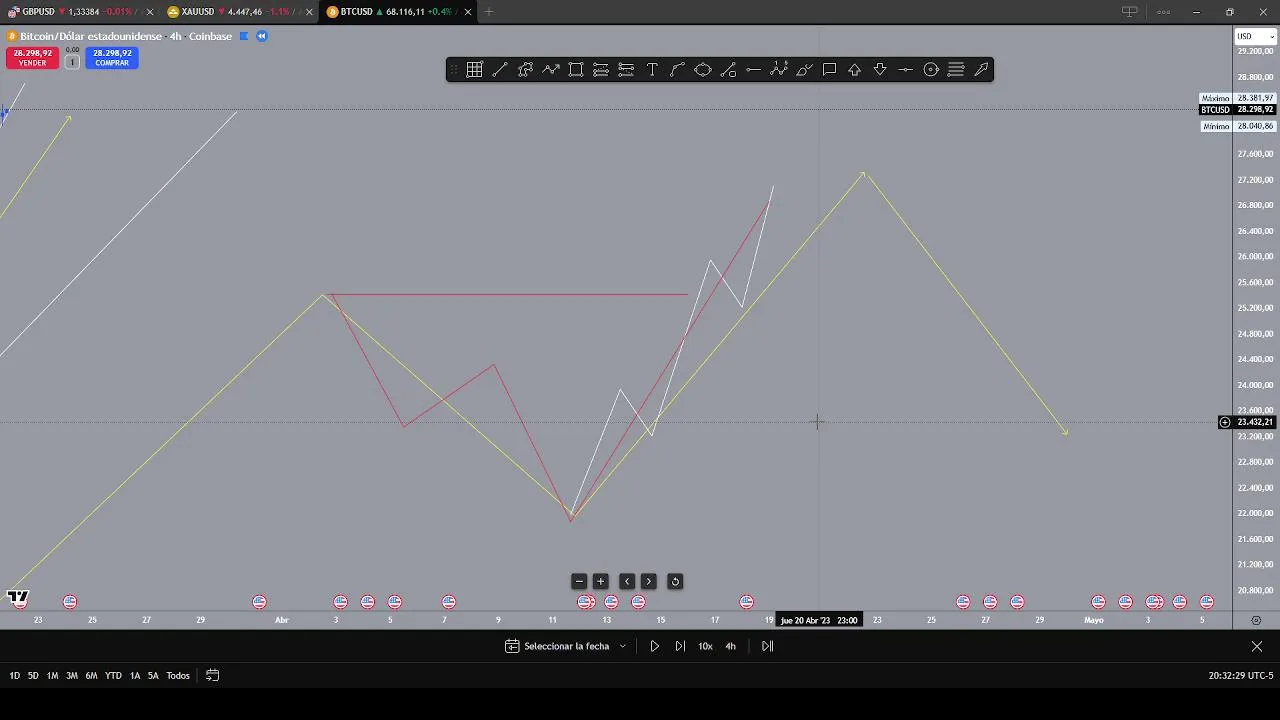1280x720 pixels.
Task: Select the Todos time range
Action: tap(178, 676)
